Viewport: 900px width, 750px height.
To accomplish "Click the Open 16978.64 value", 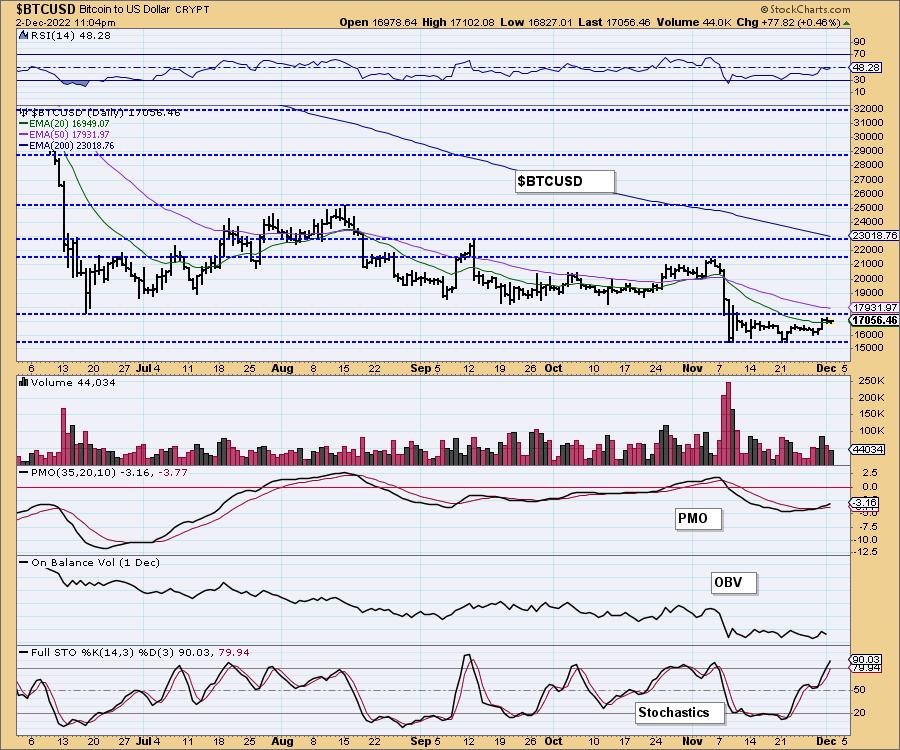I will [x=378, y=22].
